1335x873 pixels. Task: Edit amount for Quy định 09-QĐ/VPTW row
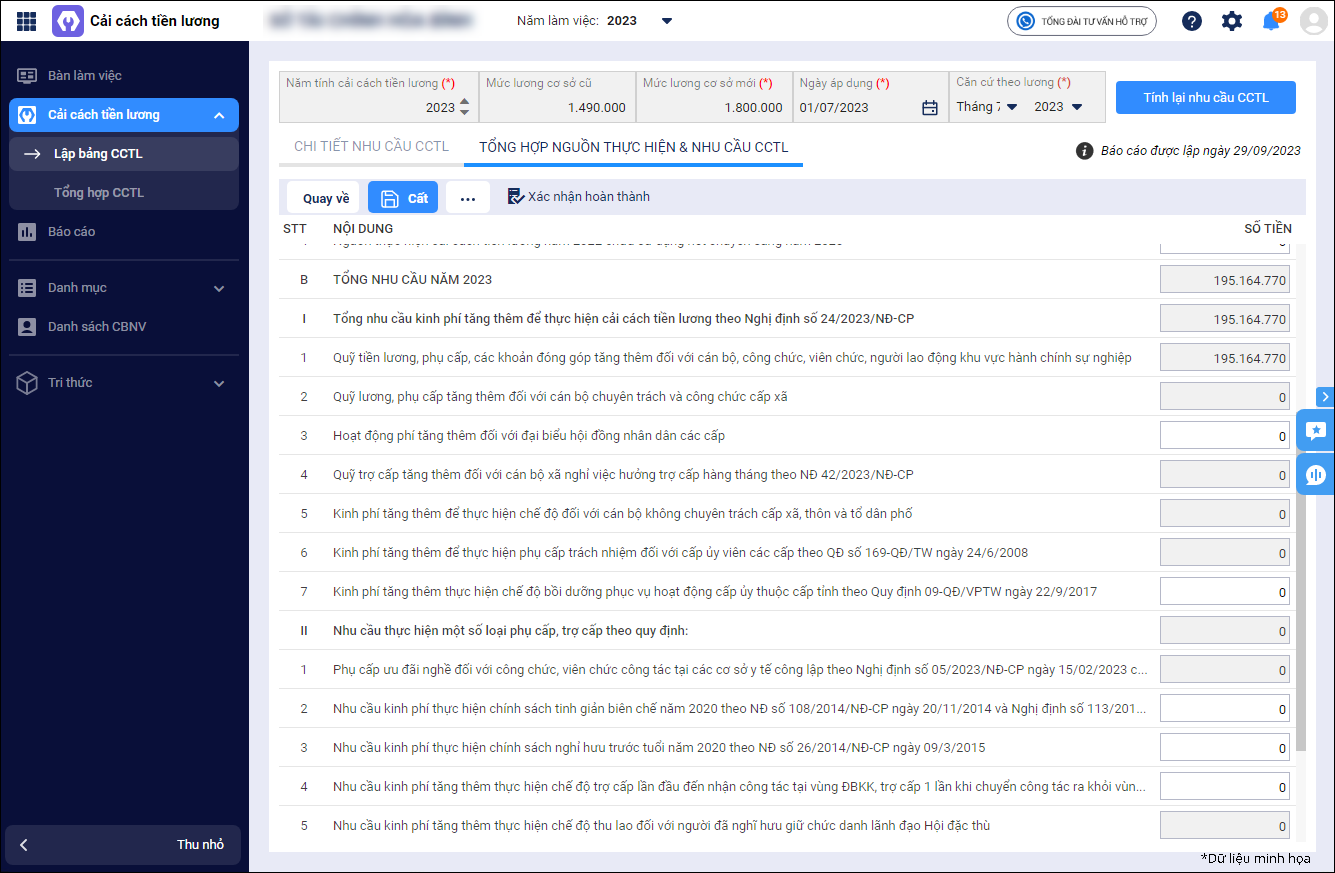click(1225, 592)
